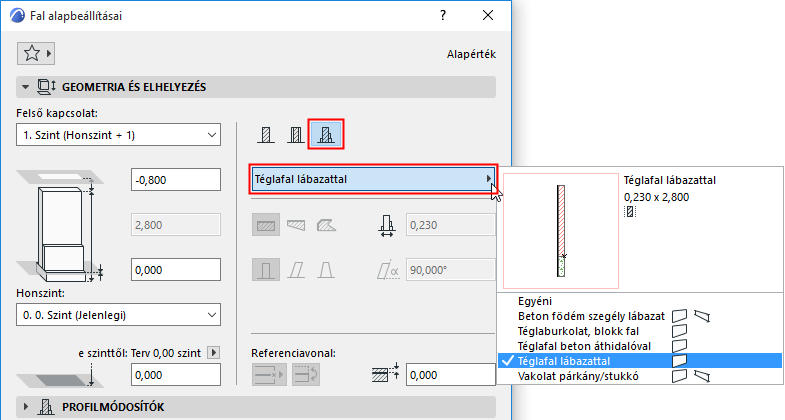Pick the Egyéni profile option
Viewport: 785px width, 420px height.
click(x=534, y=300)
